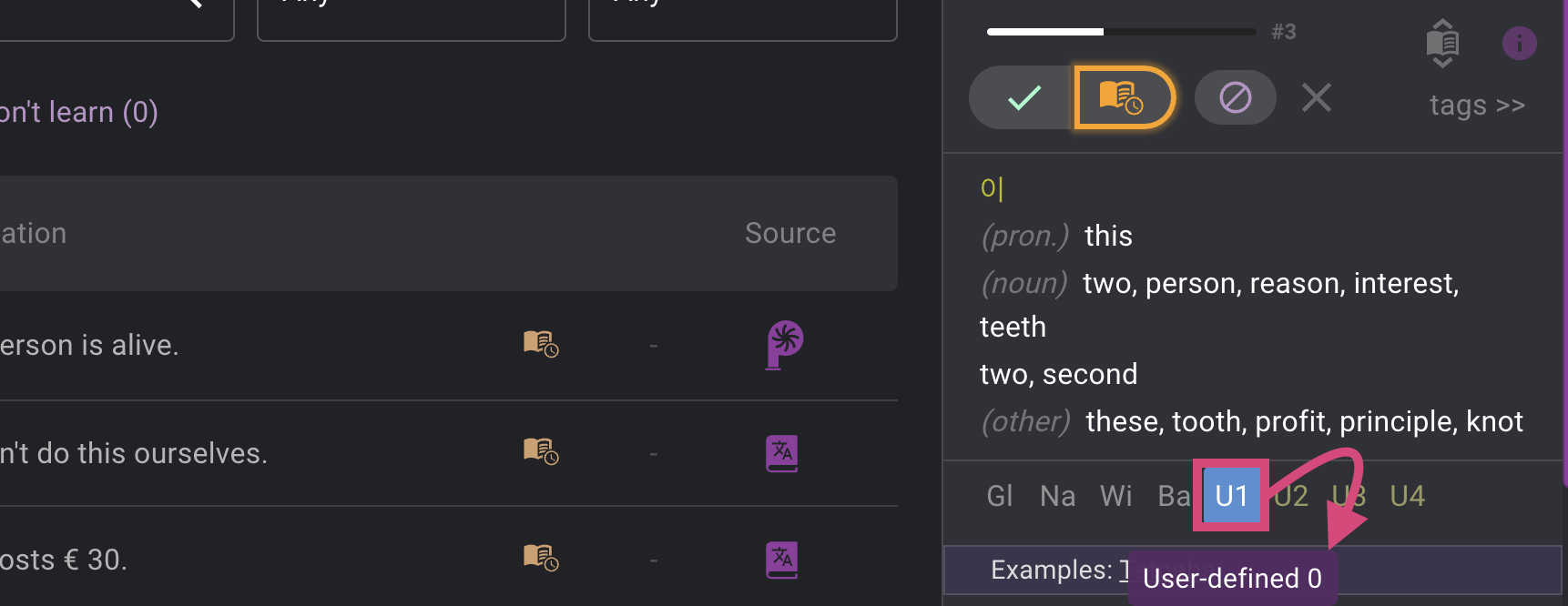Screen dimensions: 1568x606
Task: Click the book with arrows icon
Action: click(x=1442, y=43)
